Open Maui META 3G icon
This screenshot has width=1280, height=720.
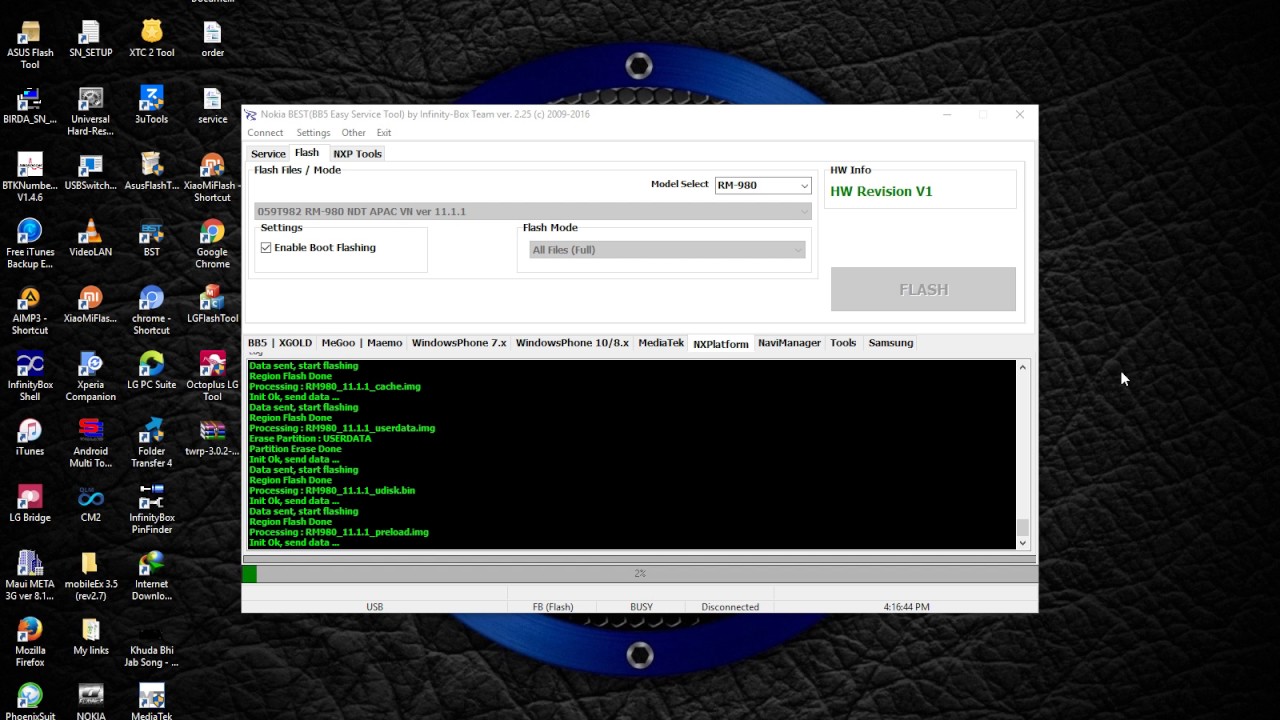coord(30,575)
